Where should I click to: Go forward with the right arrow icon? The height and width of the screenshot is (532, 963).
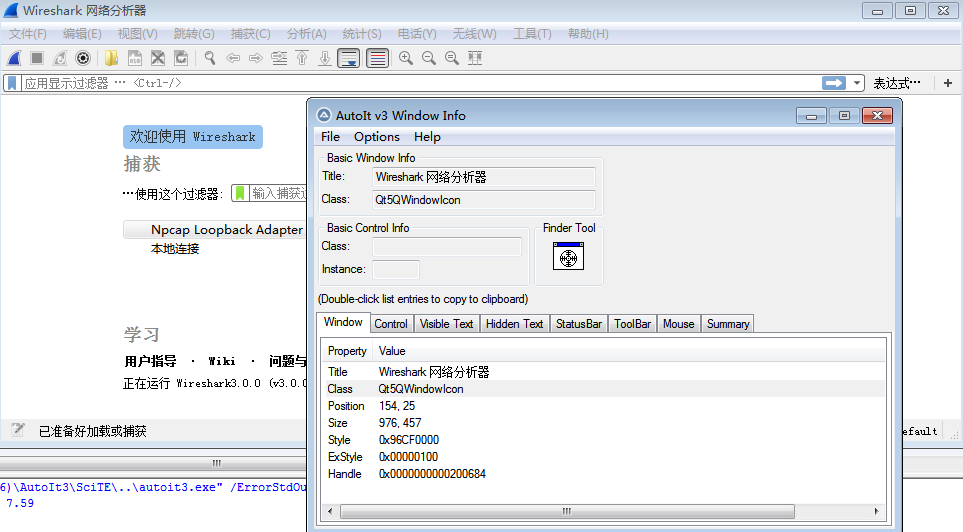pos(256,58)
